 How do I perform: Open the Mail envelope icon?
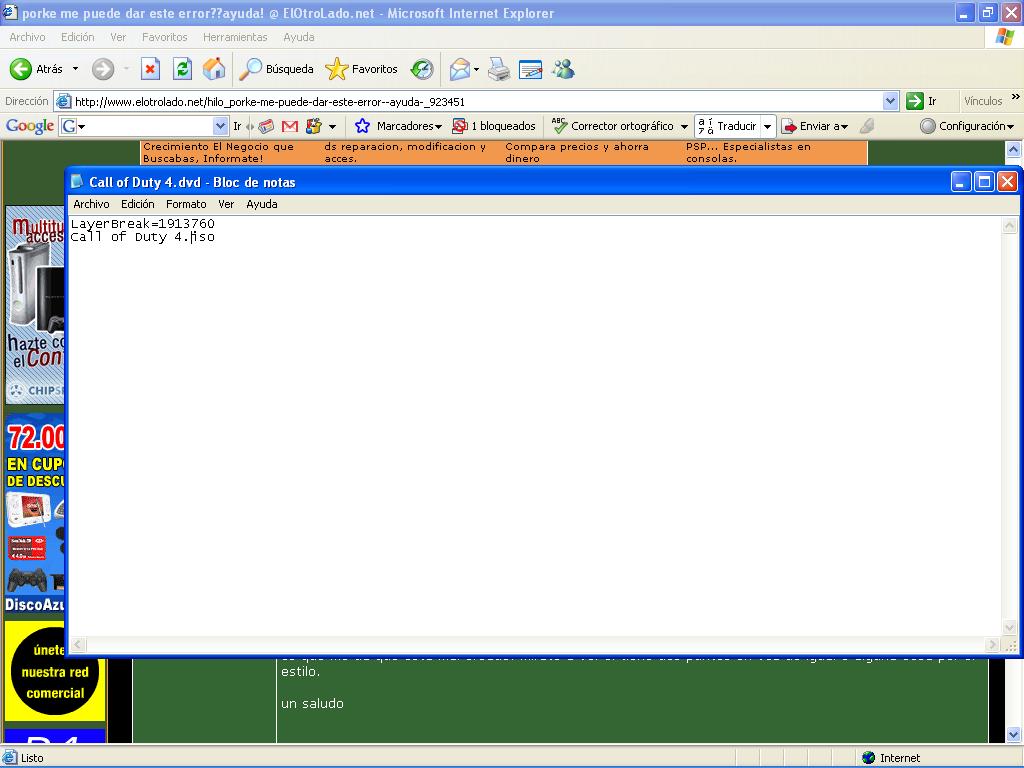pyautogui.click(x=460, y=69)
